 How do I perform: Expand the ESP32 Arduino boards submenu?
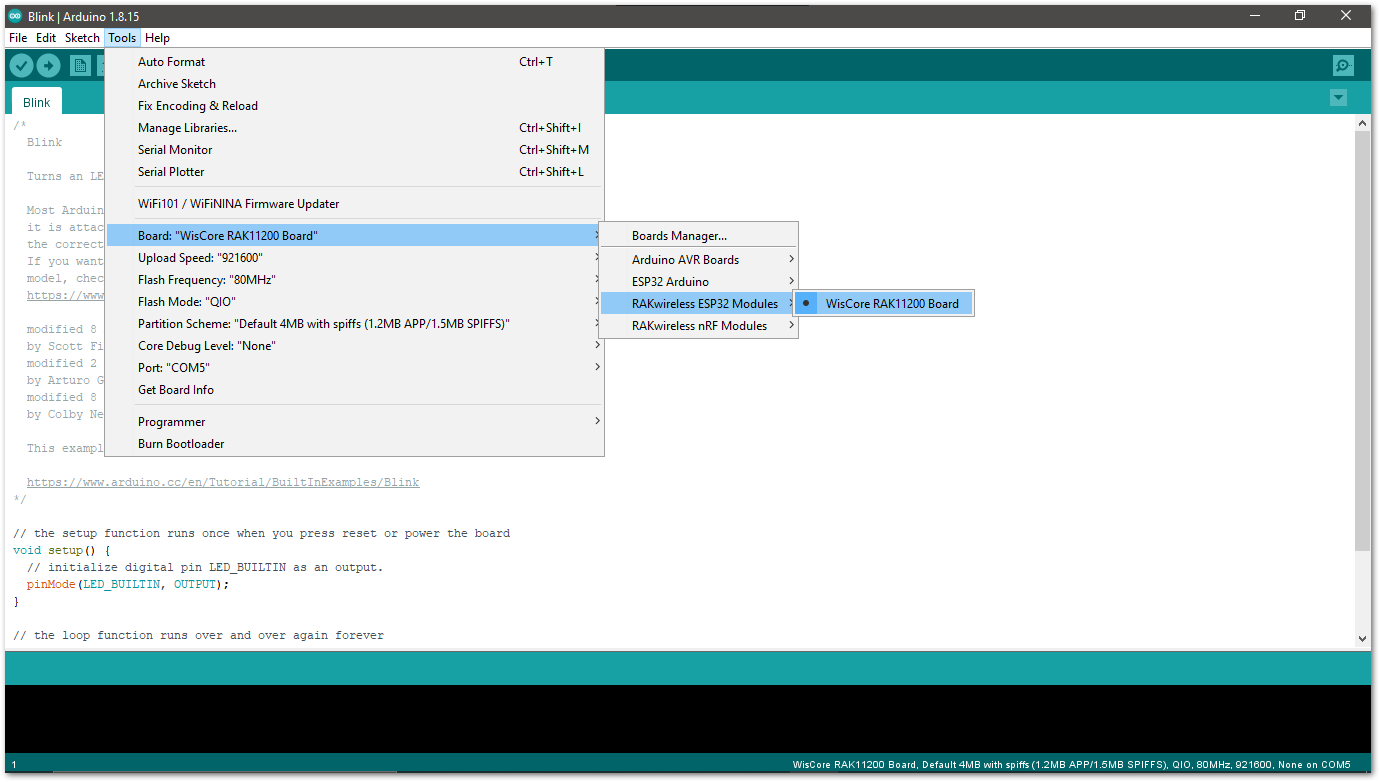click(698, 282)
